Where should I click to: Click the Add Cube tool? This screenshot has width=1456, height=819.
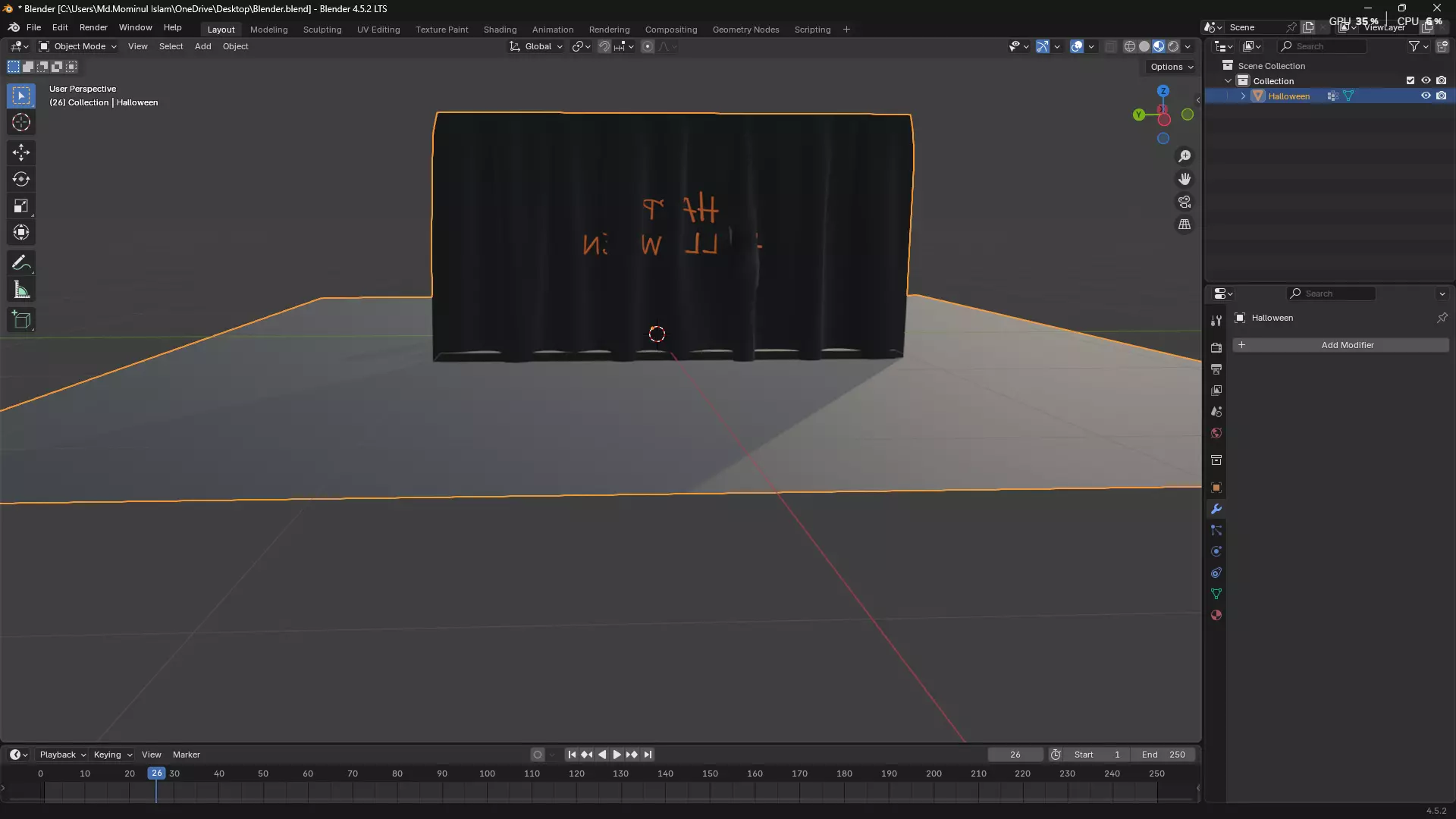click(x=21, y=320)
